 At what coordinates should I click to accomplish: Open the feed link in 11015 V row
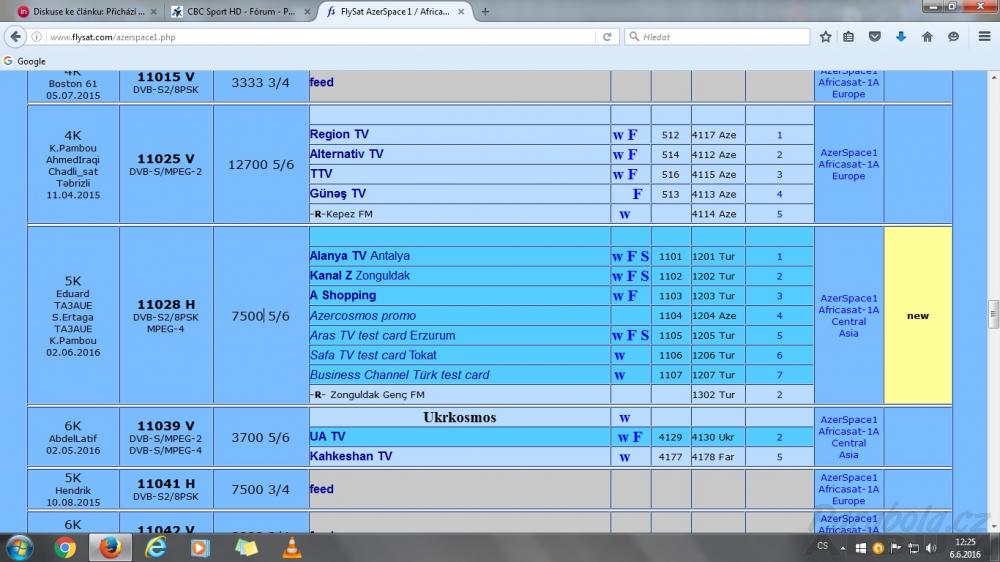pos(321,82)
